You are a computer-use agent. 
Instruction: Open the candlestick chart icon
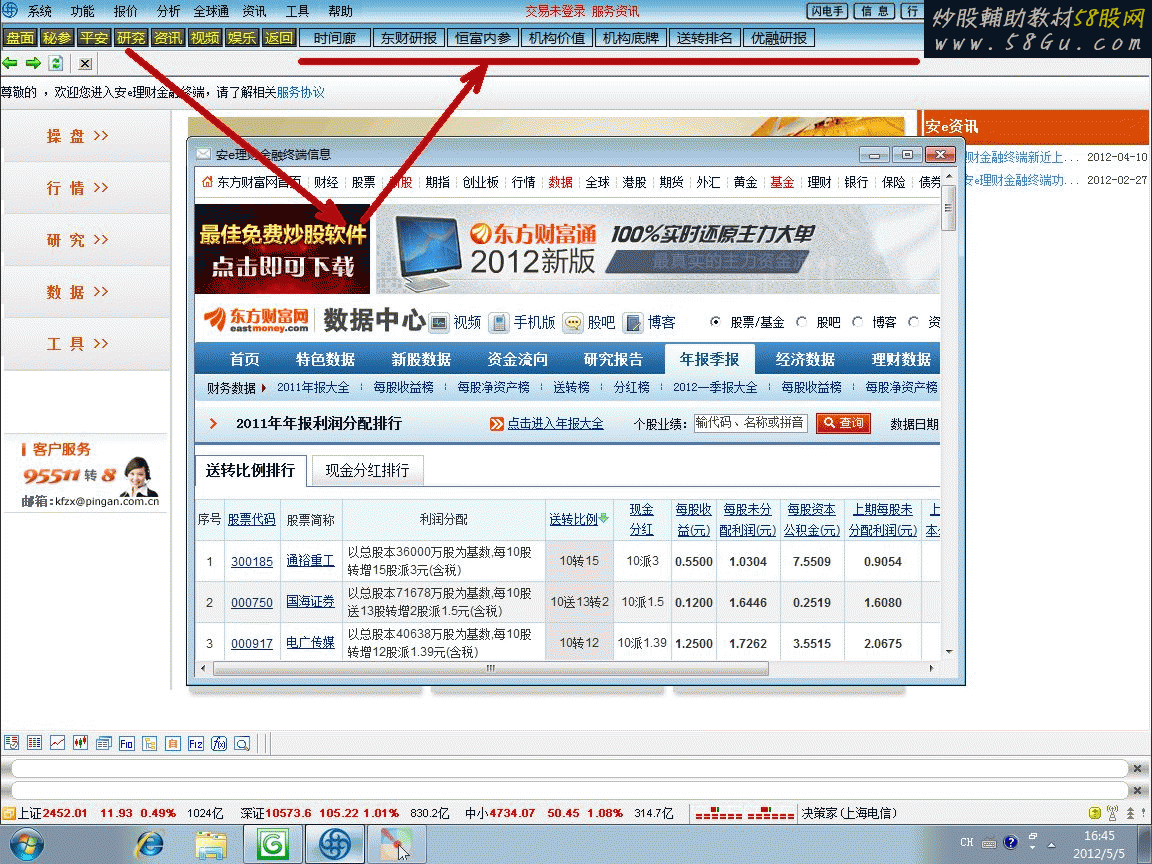(x=81, y=743)
